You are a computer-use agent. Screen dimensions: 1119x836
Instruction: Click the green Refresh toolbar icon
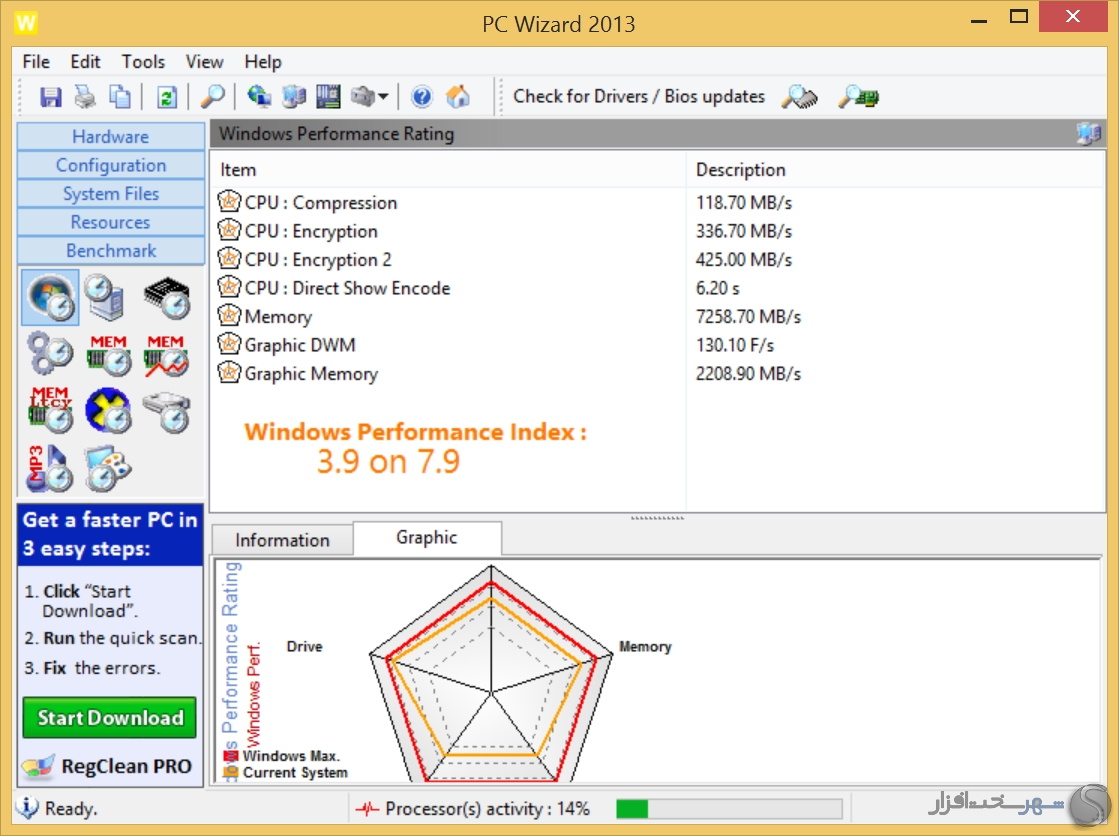(x=167, y=96)
